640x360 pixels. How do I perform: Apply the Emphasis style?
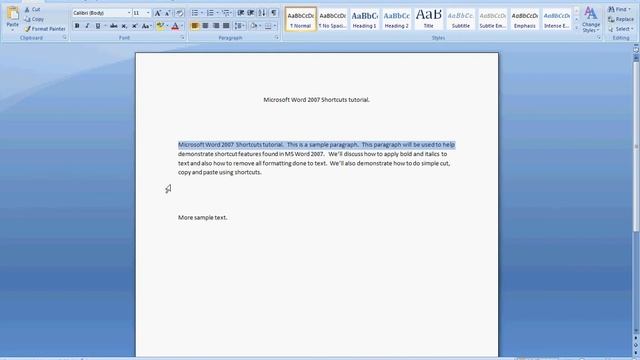point(524,19)
